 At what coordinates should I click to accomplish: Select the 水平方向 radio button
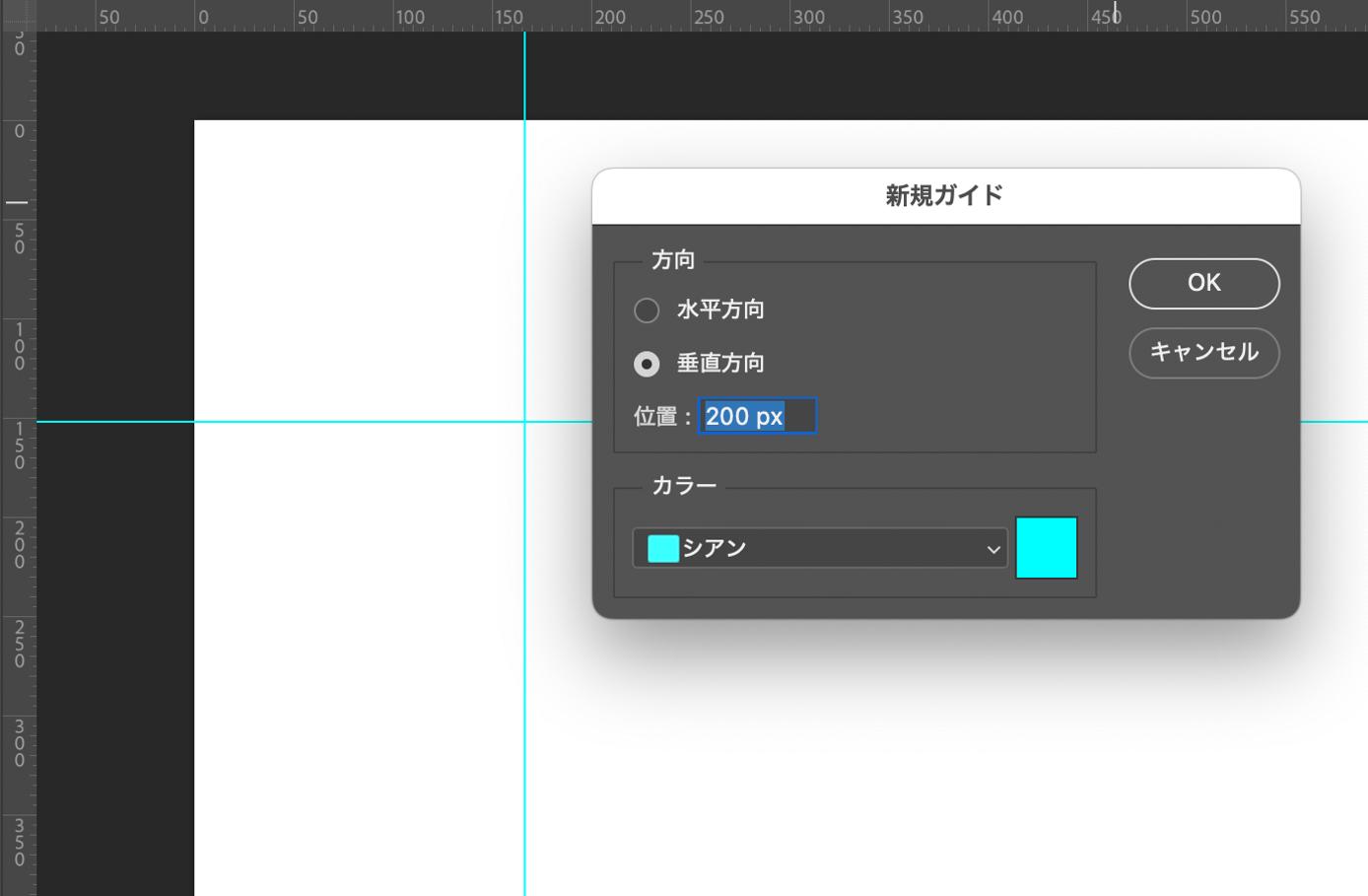pyautogui.click(x=647, y=310)
